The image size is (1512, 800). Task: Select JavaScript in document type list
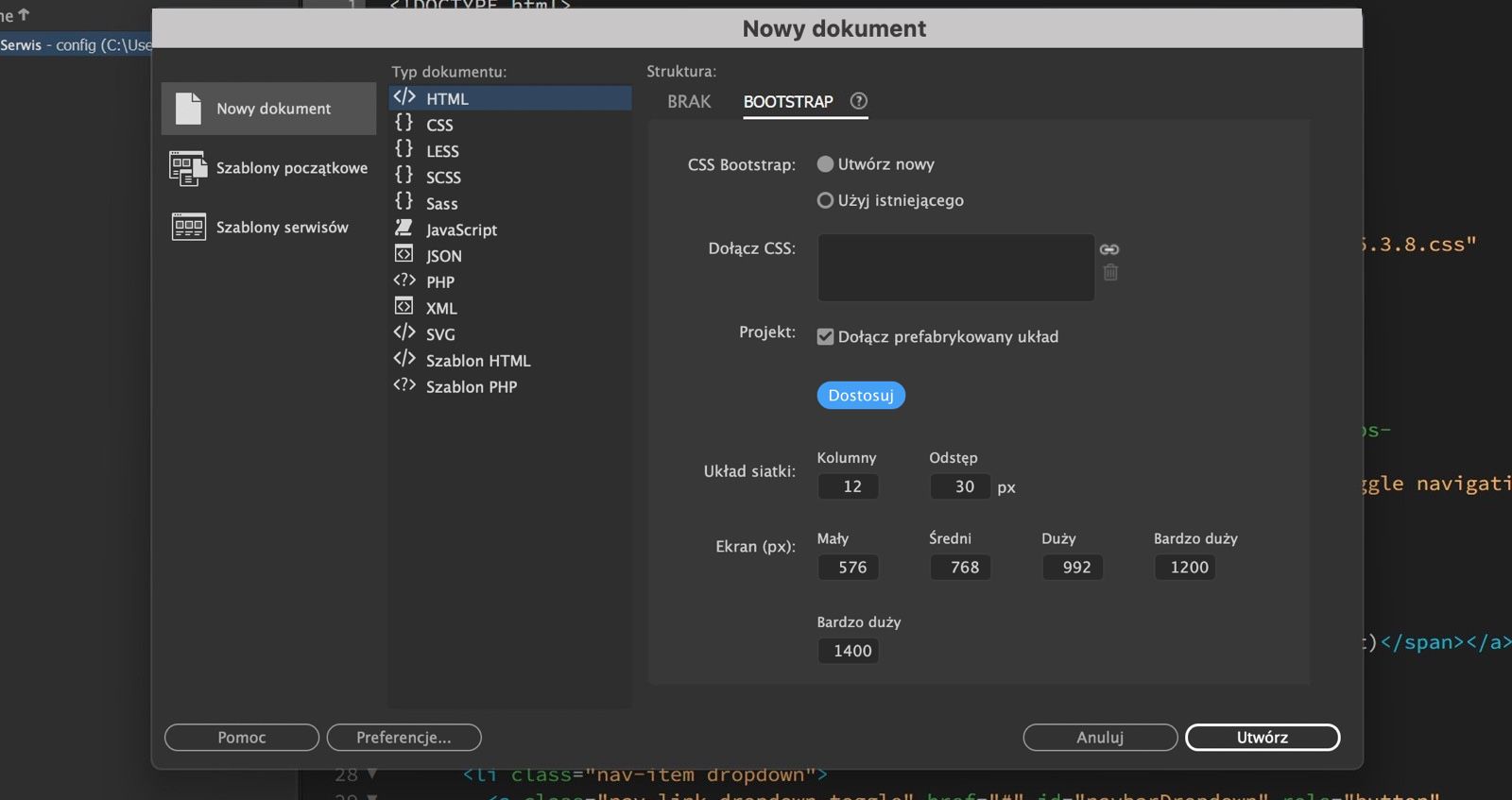click(x=510, y=230)
